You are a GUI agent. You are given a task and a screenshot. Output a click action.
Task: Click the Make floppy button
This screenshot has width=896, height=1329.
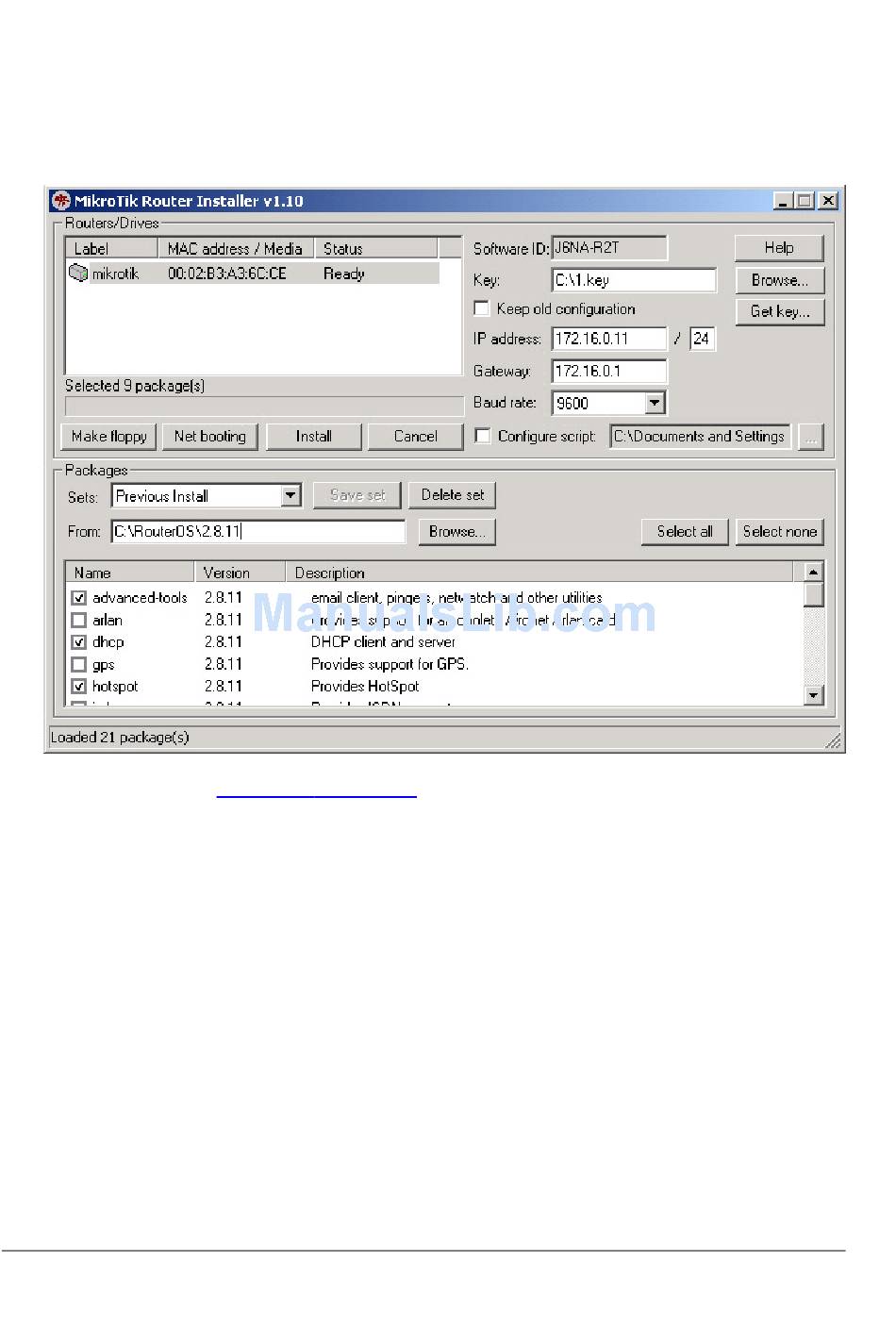109,437
